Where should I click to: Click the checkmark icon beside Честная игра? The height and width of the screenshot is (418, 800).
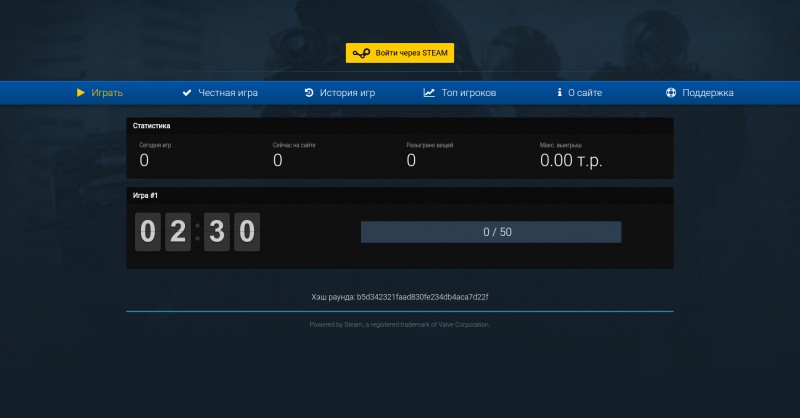click(187, 92)
